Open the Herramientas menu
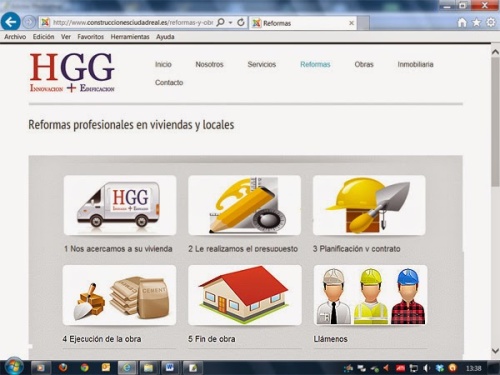Image resolution: width=500 pixels, height=375 pixels. coord(130,37)
